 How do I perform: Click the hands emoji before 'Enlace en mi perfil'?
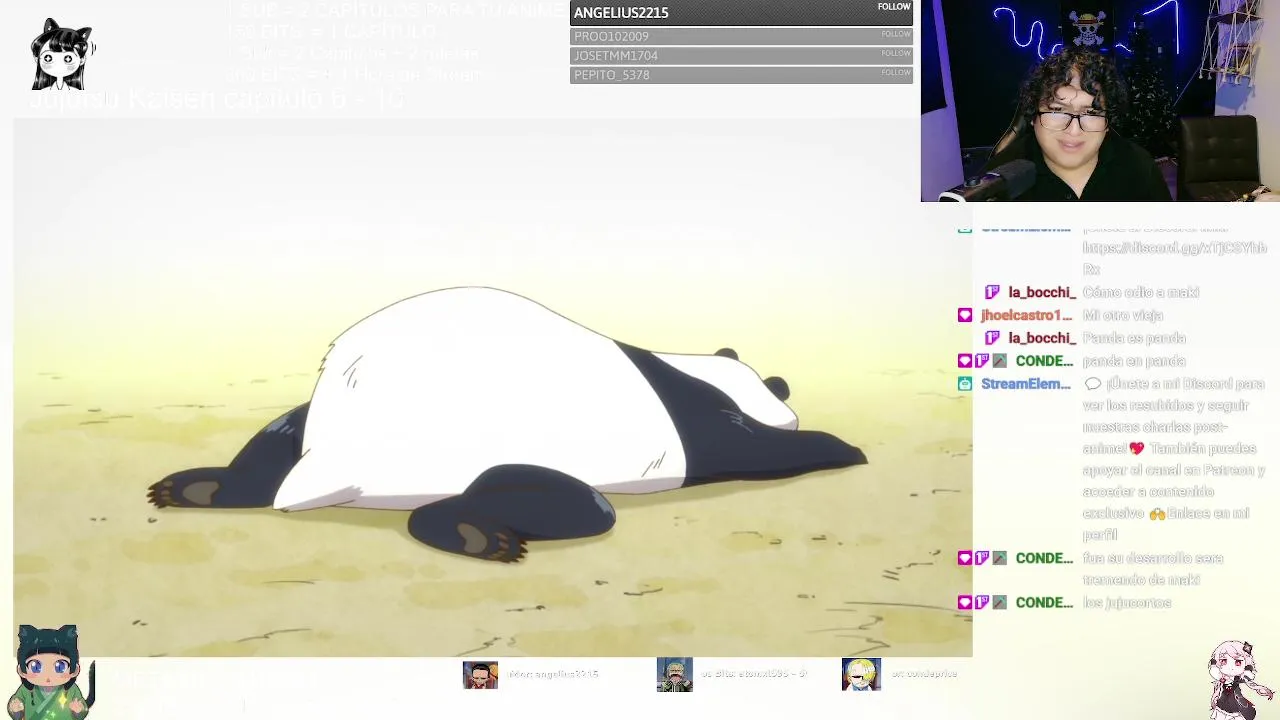(1157, 514)
